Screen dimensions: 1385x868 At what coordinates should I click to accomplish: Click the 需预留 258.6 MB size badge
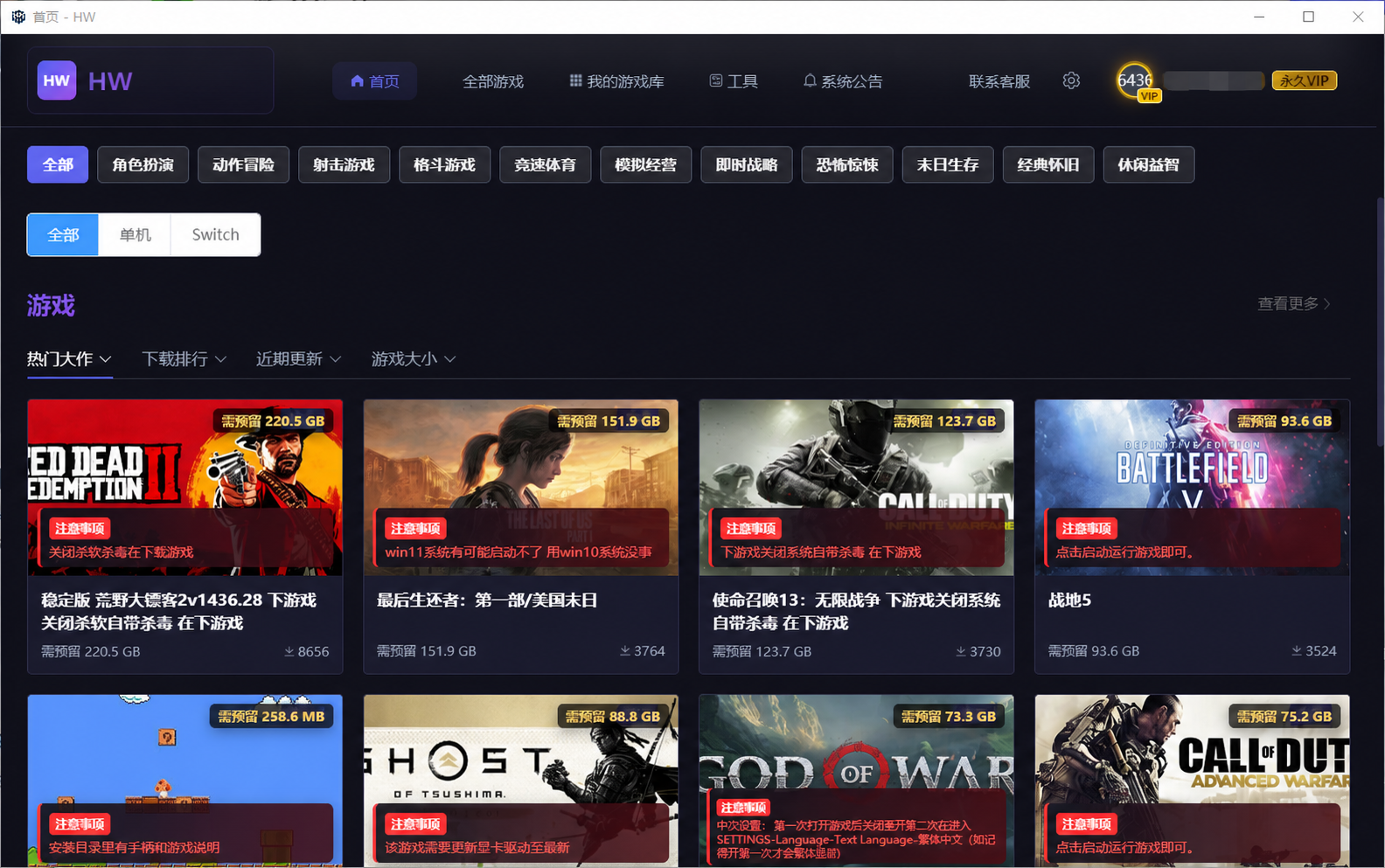[x=271, y=717]
